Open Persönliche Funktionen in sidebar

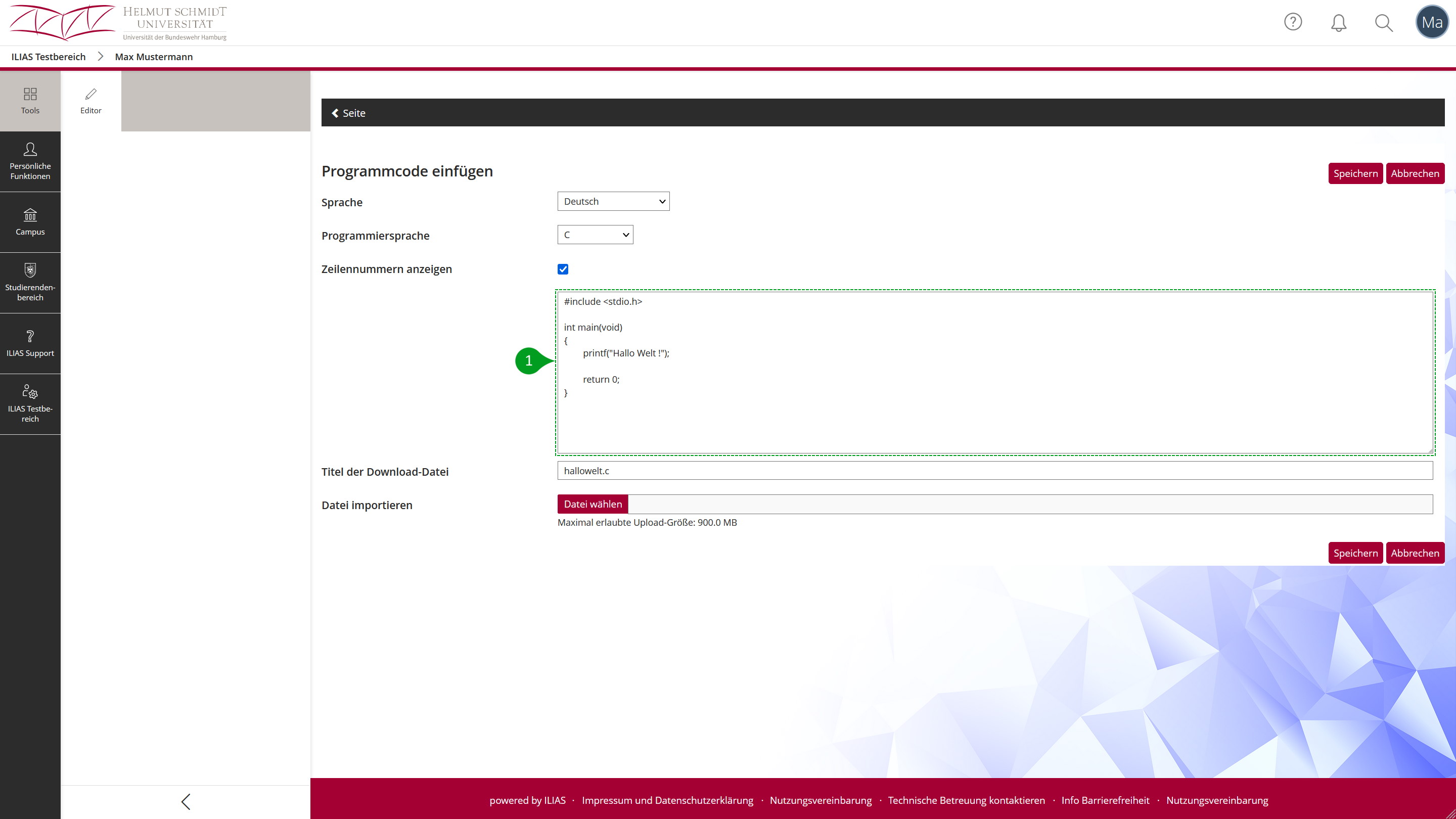pos(30,162)
